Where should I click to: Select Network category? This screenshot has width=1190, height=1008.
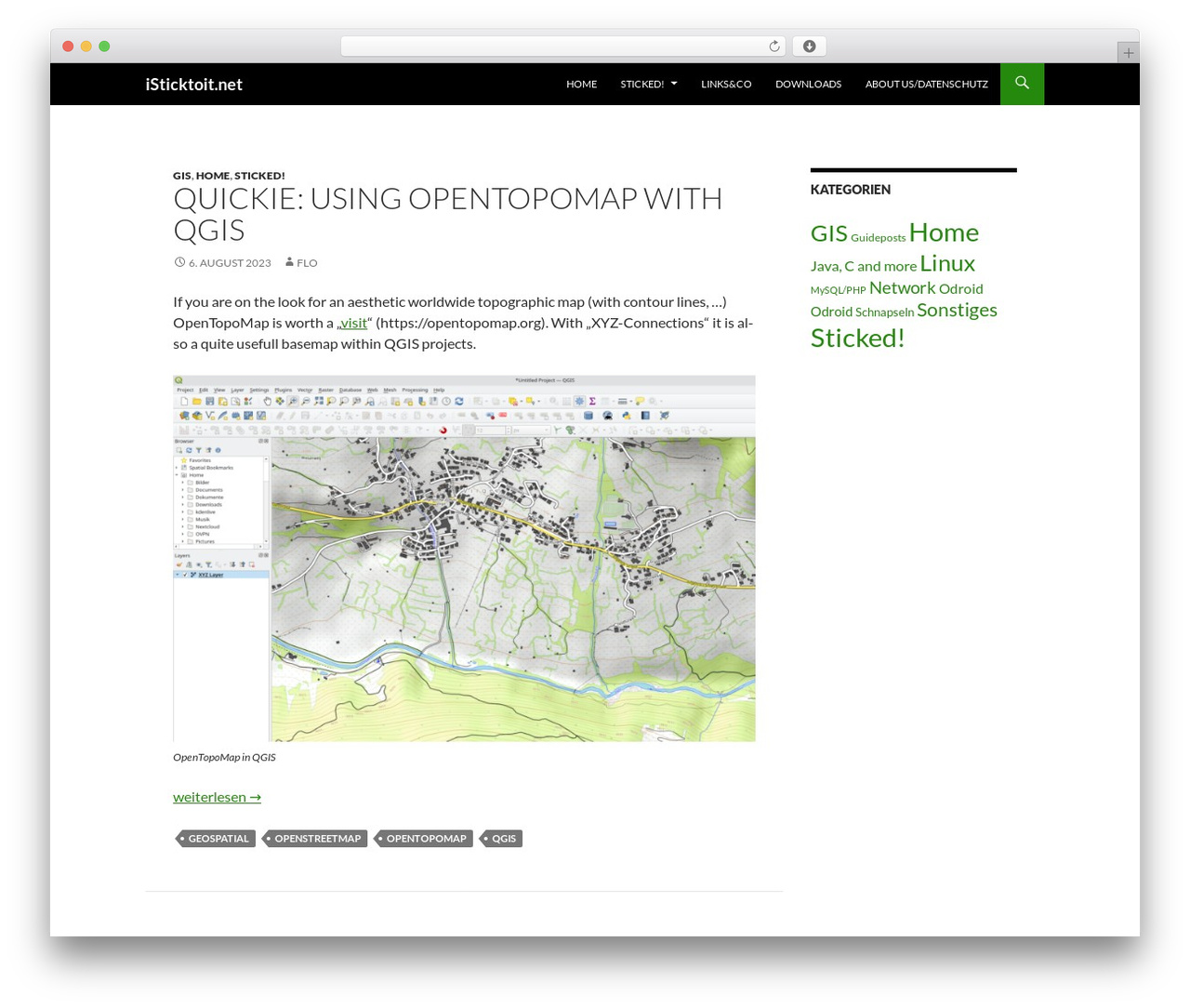click(902, 287)
